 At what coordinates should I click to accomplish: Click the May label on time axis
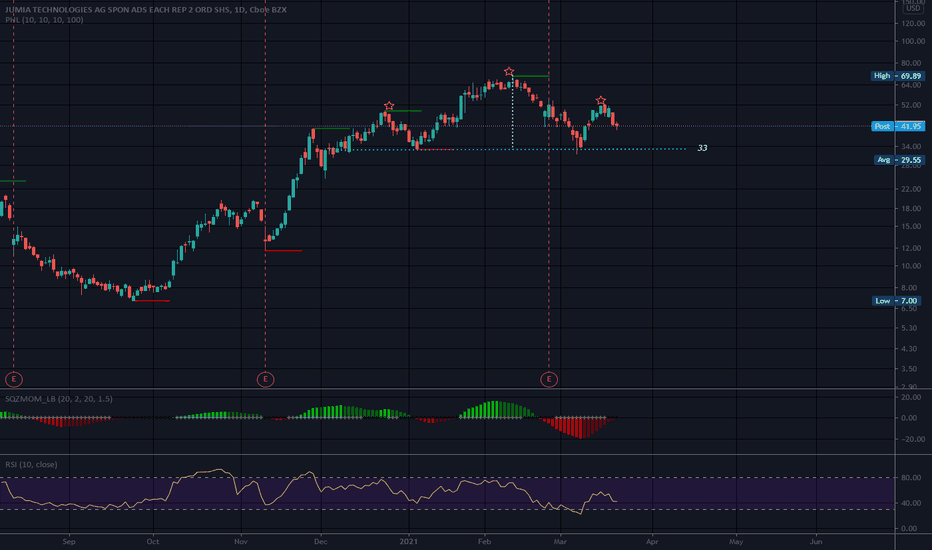pos(736,542)
